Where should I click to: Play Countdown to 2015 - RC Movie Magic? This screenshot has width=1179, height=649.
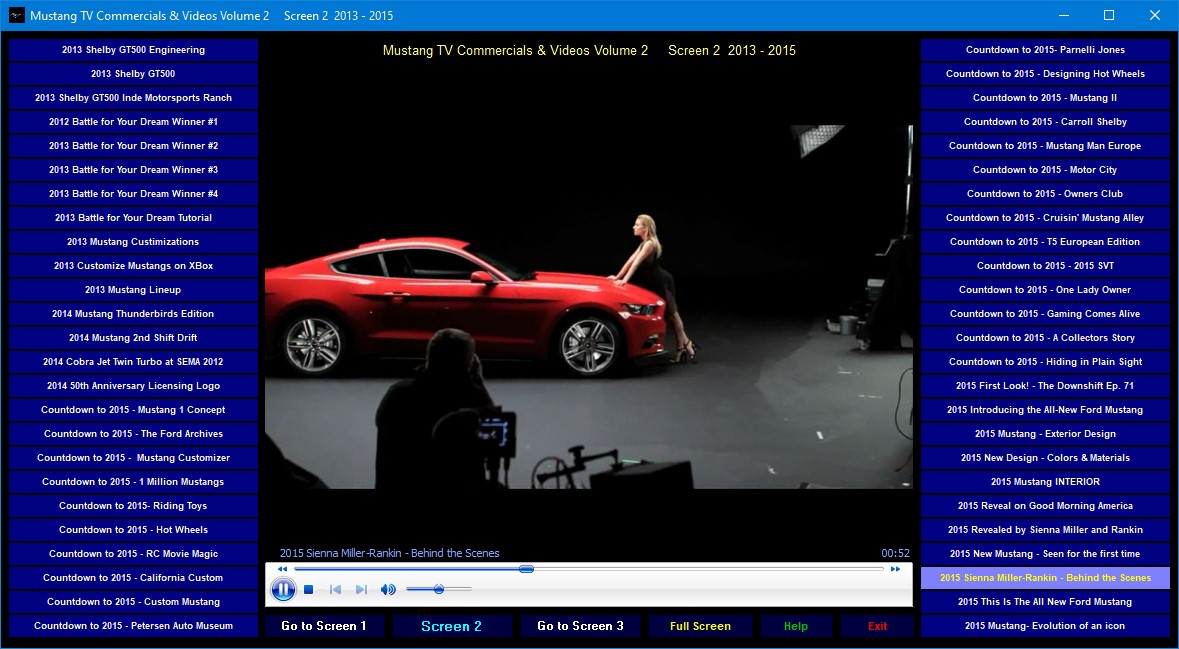[x=133, y=553]
